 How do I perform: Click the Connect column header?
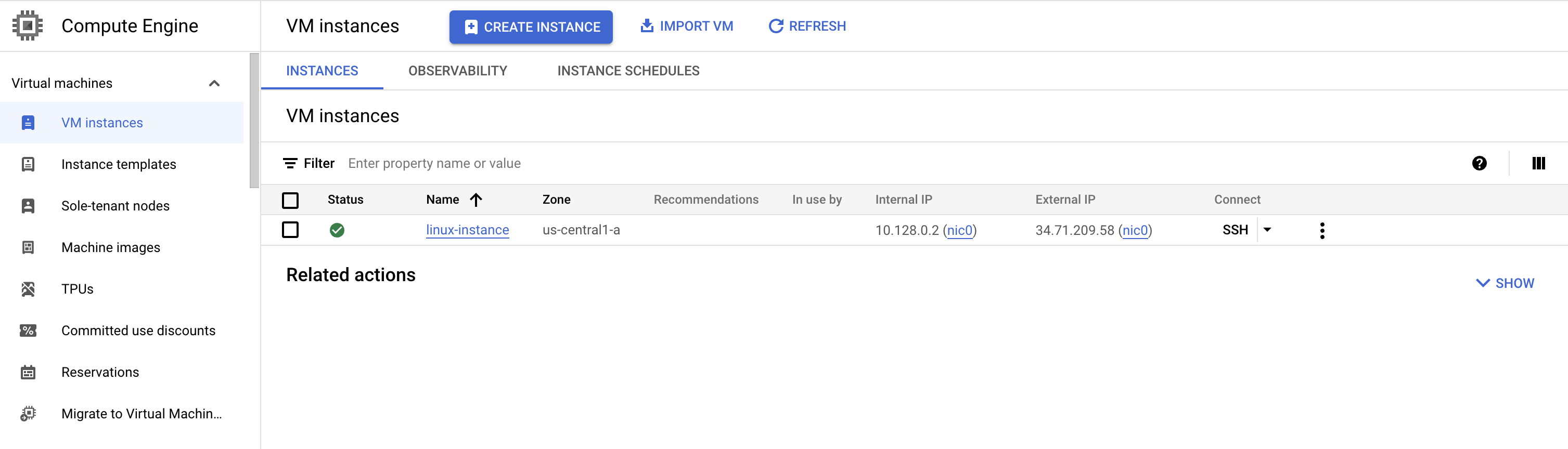pos(1237,200)
